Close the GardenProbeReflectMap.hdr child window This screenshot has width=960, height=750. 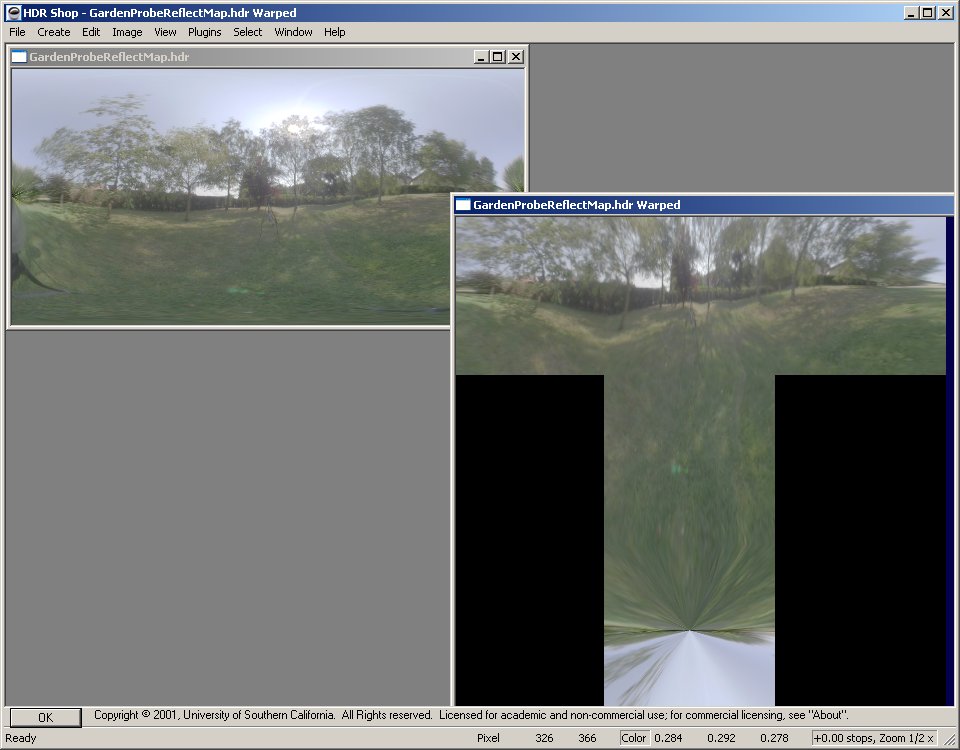point(516,57)
